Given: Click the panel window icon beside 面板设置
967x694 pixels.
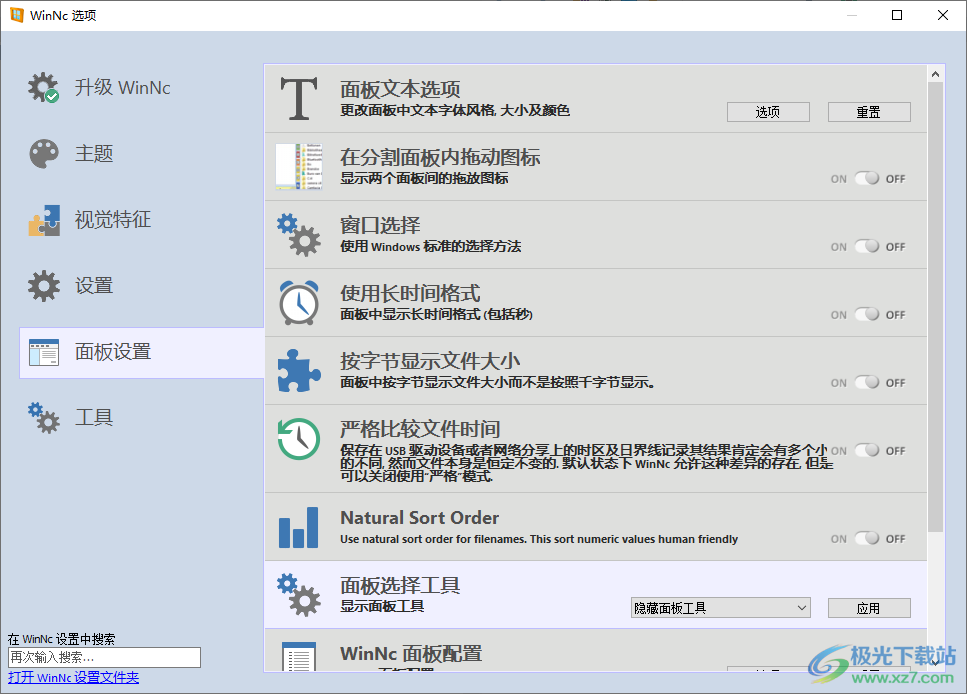Looking at the screenshot, I should pos(44,352).
